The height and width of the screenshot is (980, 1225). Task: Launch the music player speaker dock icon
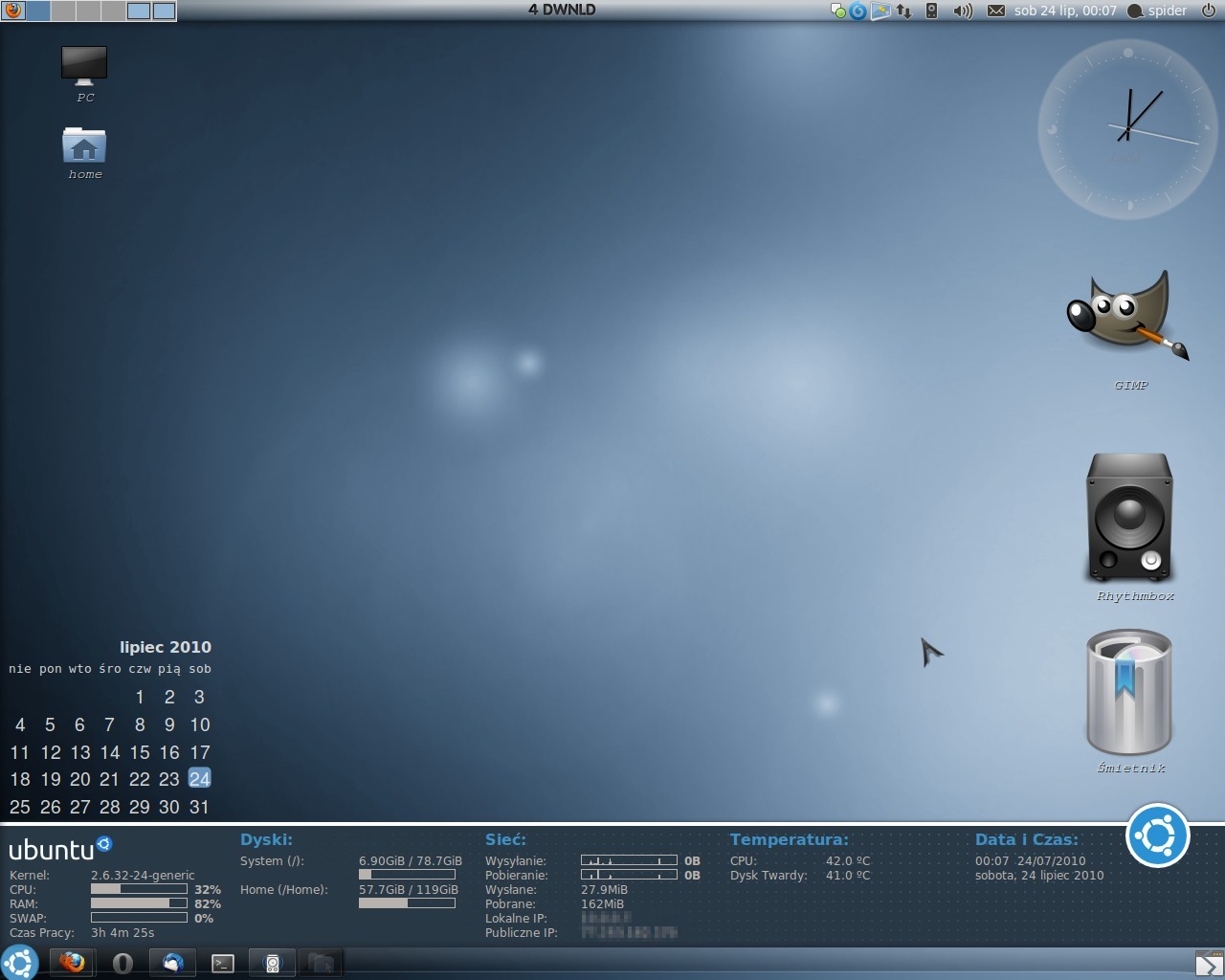click(x=272, y=963)
